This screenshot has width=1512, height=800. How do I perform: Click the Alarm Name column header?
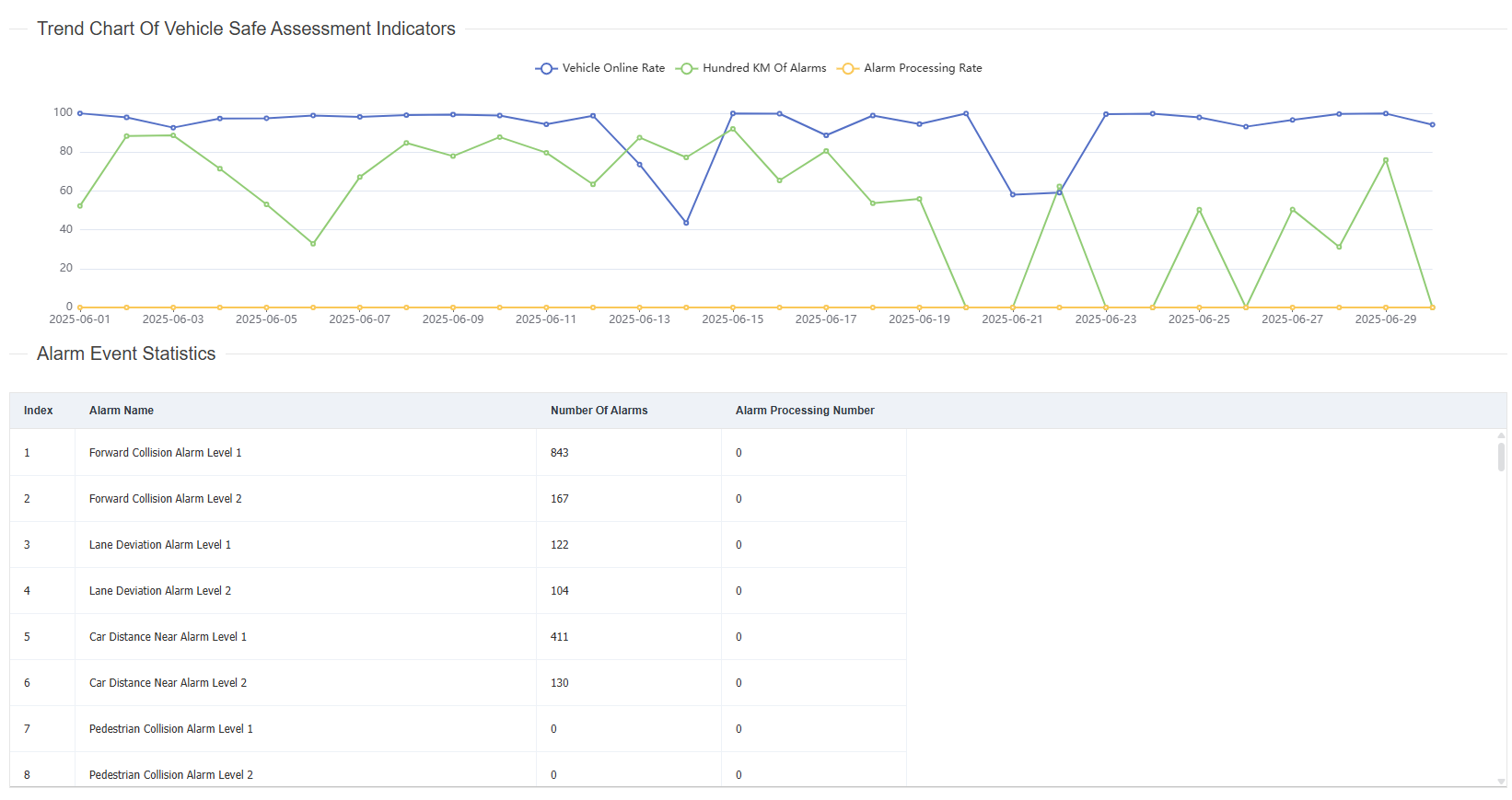pyautogui.click(x=122, y=411)
